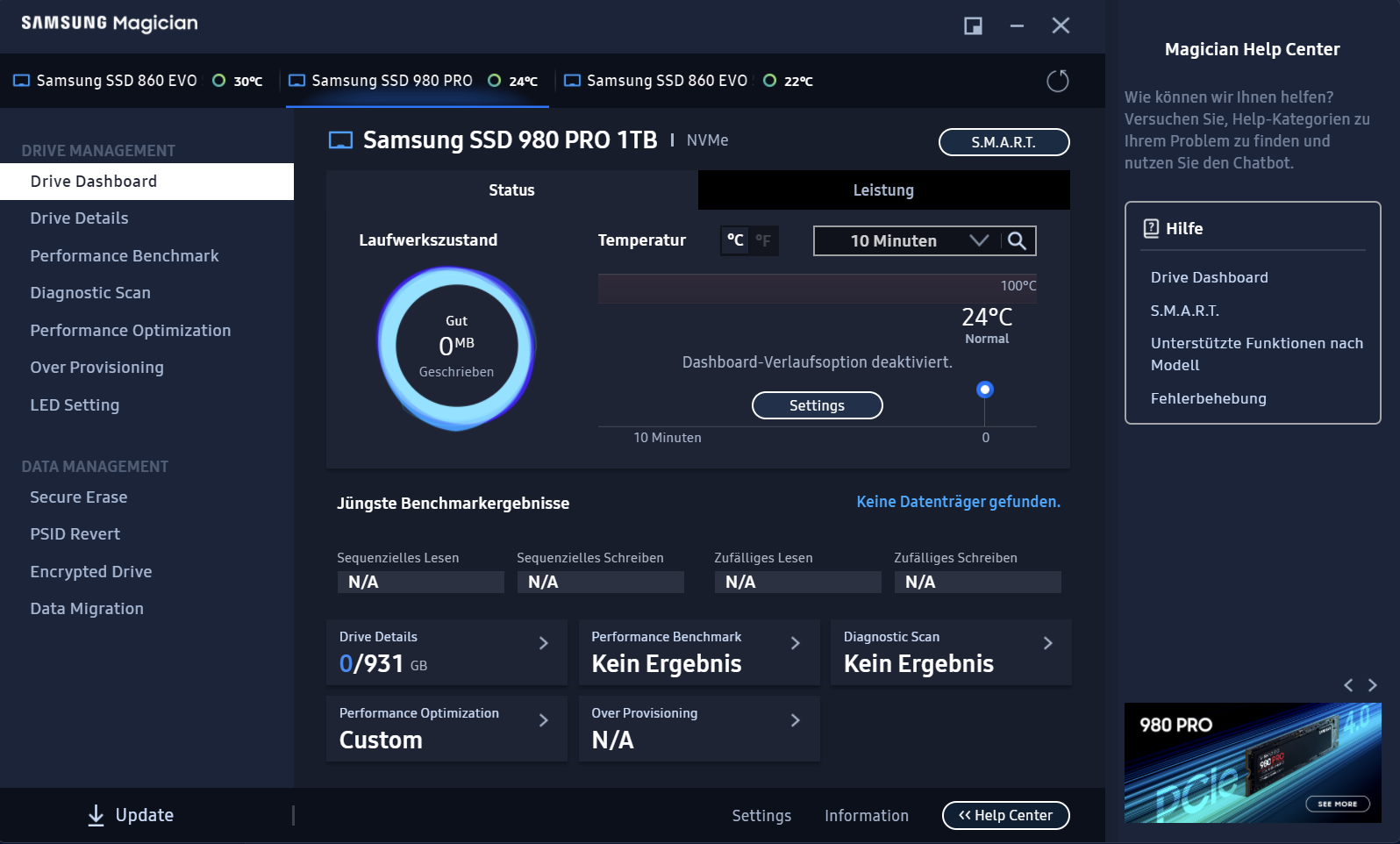Open Drive Details card arrow
1400x844 pixels.
(x=544, y=643)
